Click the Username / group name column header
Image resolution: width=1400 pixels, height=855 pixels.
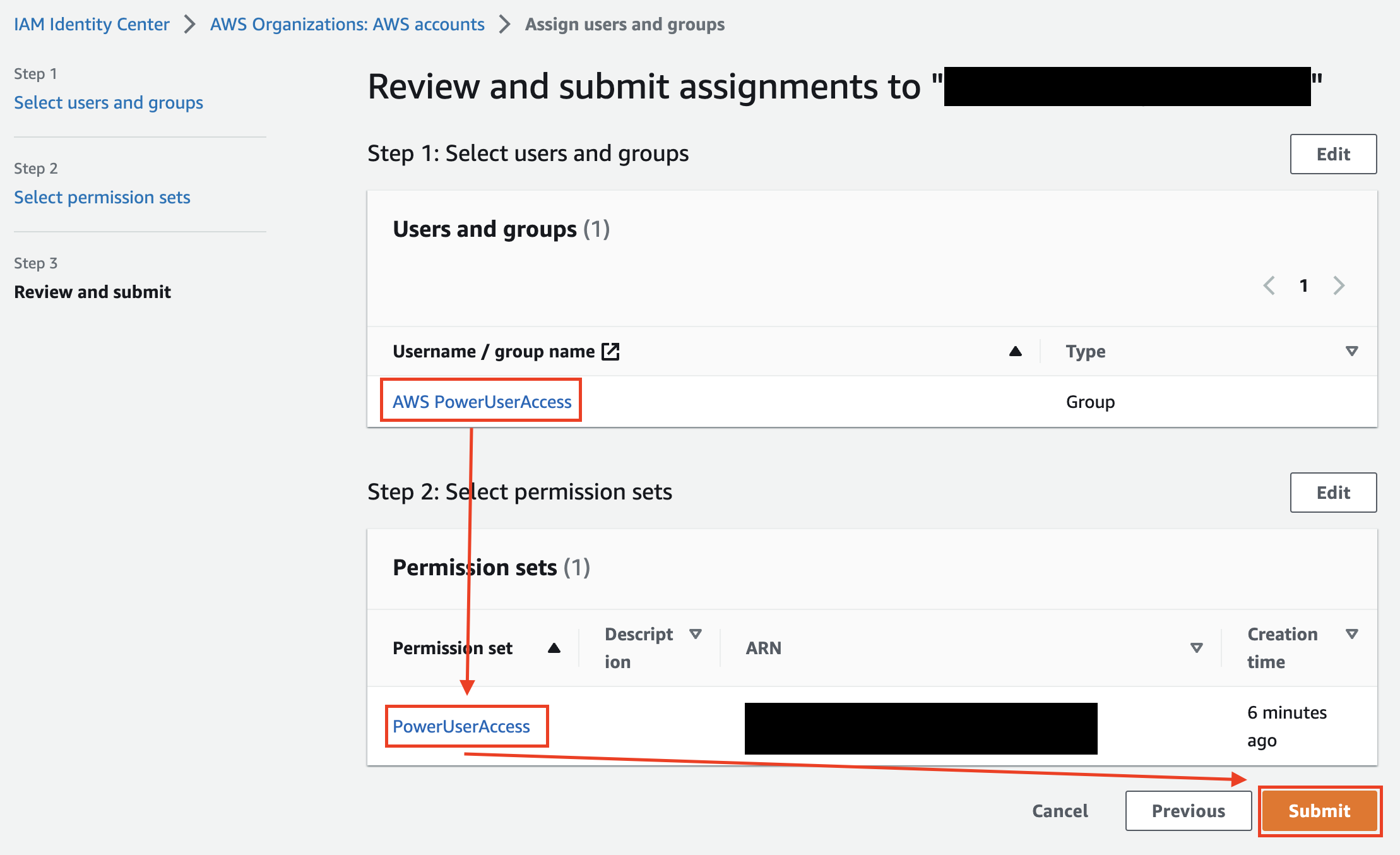494,351
